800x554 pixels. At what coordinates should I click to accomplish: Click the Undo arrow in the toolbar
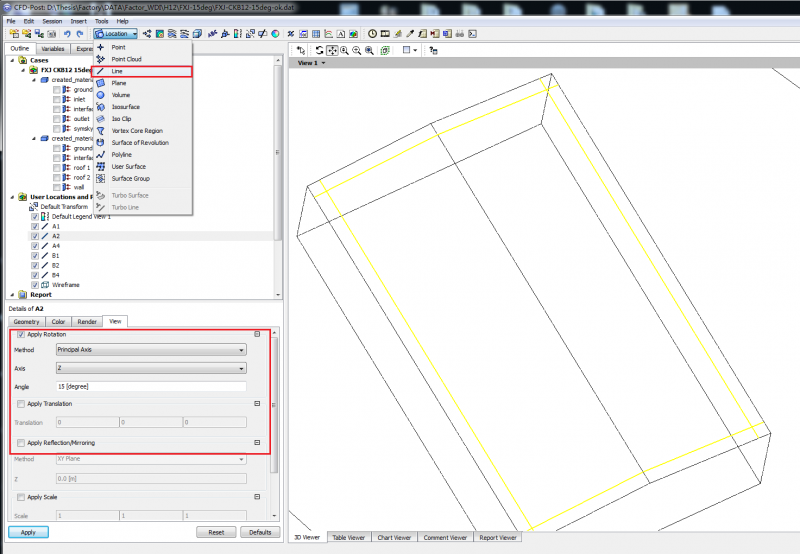click(66, 34)
